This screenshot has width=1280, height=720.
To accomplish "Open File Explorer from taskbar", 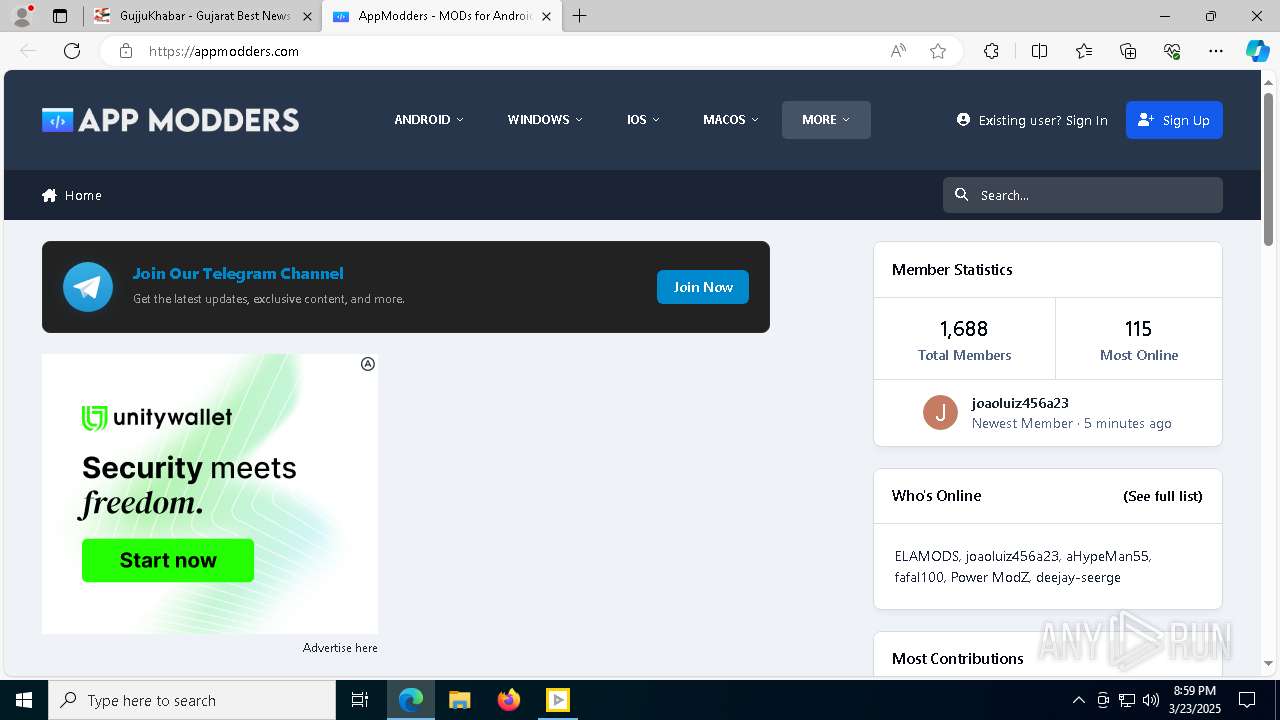I will point(460,700).
